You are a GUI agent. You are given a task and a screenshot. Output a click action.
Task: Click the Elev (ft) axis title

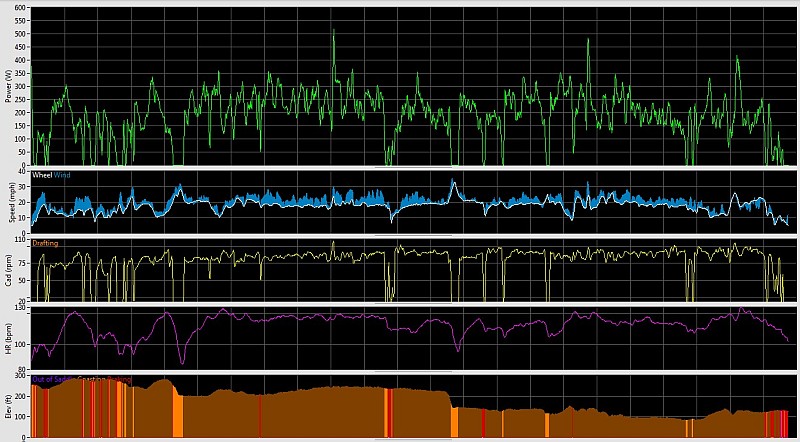point(8,407)
